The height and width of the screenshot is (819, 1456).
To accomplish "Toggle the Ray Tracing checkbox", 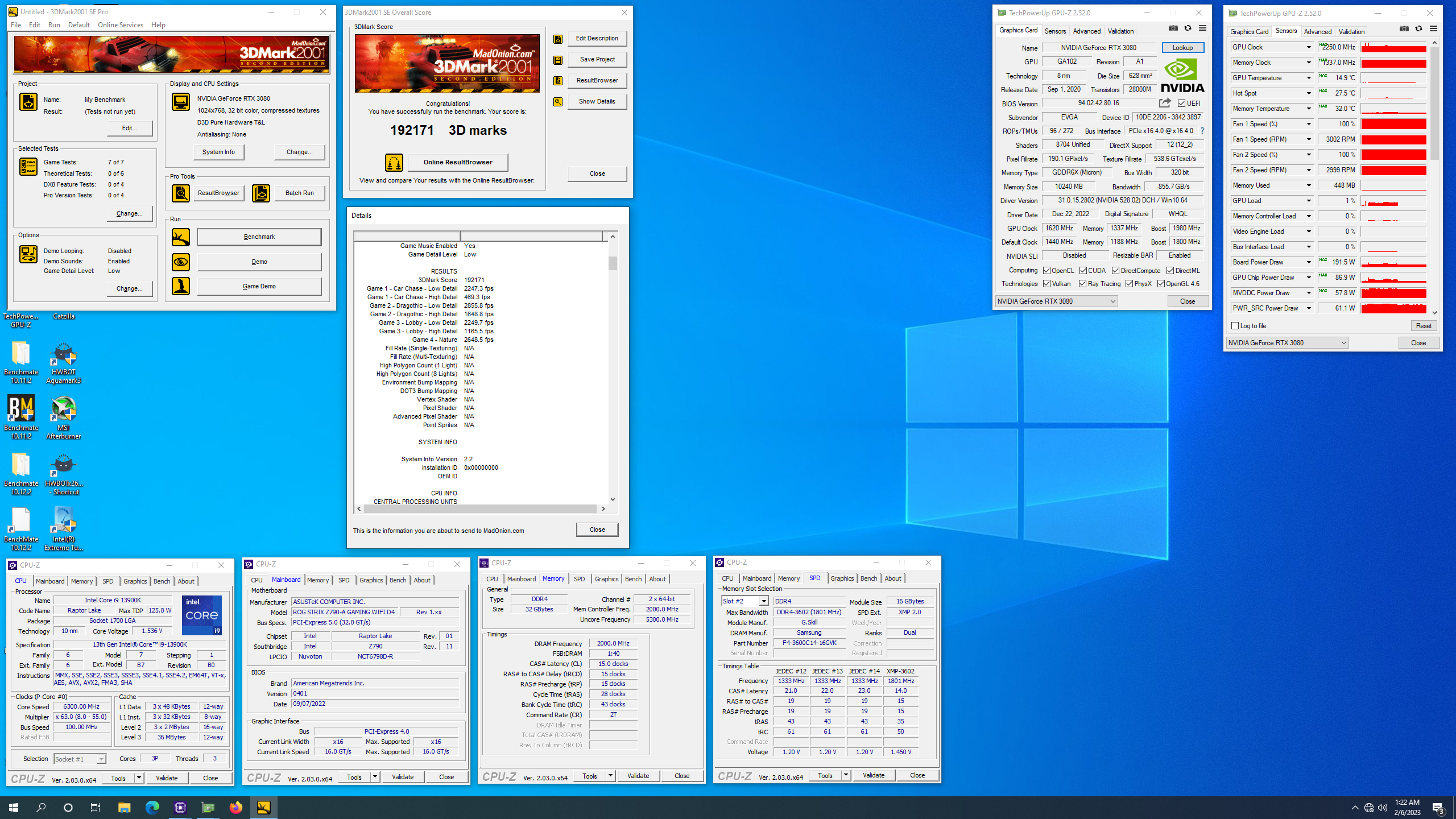I will (1082, 284).
